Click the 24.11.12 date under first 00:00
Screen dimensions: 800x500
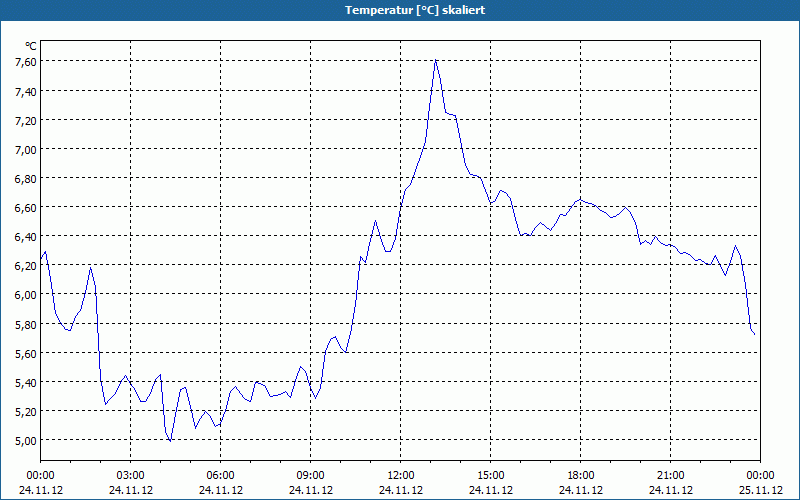[41, 490]
